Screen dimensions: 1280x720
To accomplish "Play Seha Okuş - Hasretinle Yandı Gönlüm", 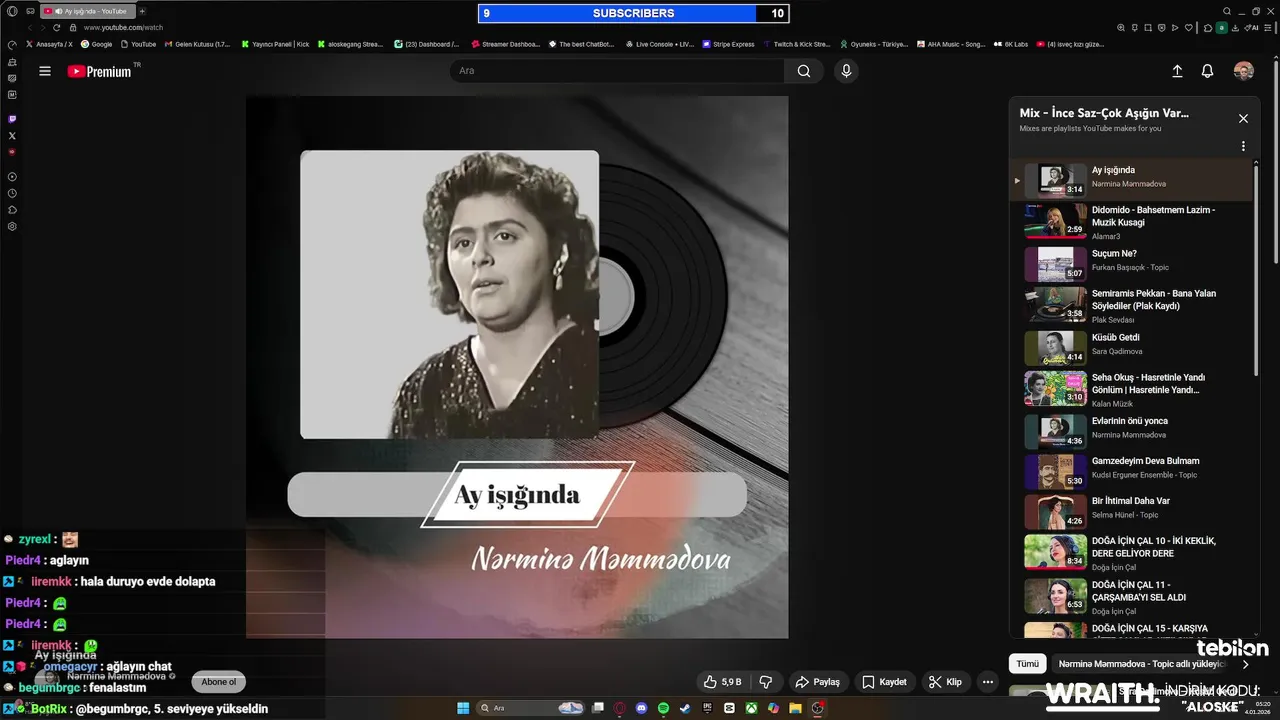I will (x=1132, y=388).
